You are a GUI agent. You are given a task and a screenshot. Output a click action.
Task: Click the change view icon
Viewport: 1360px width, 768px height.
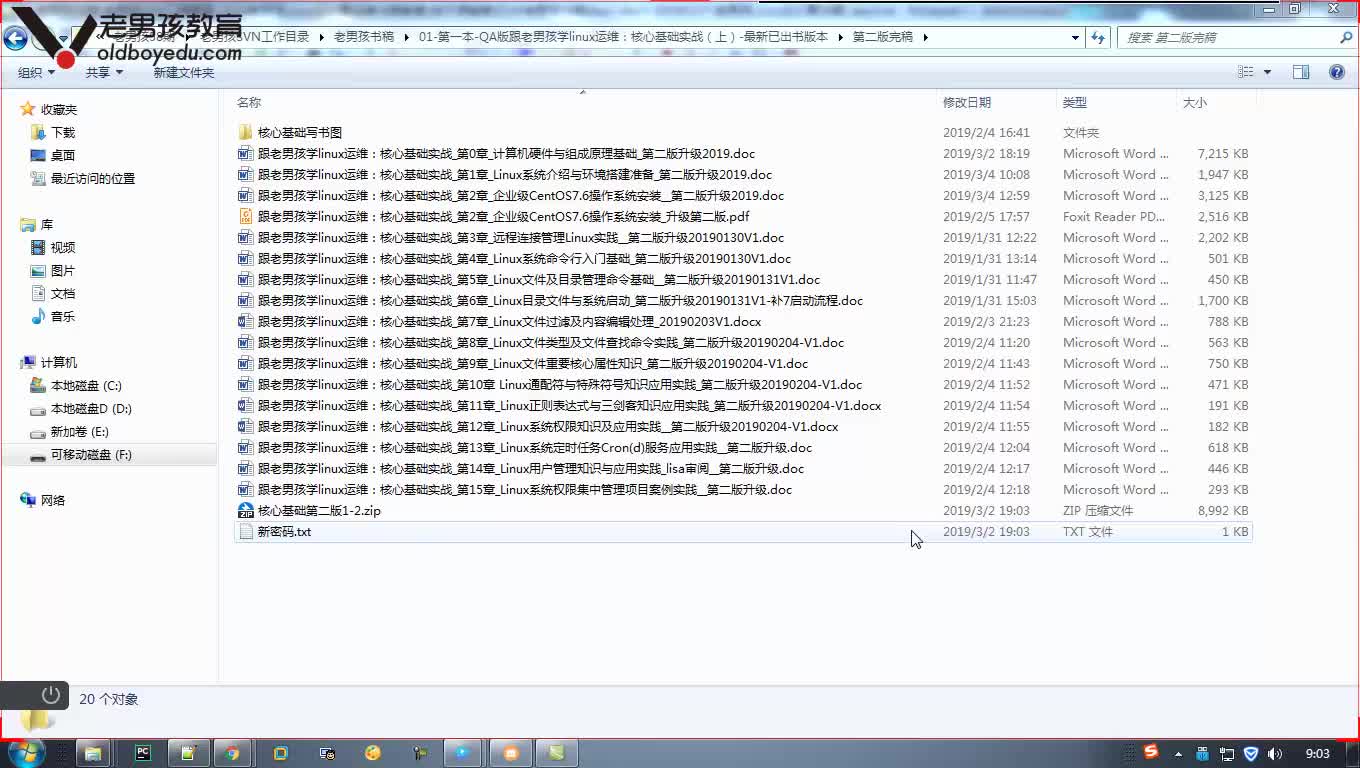1246,72
